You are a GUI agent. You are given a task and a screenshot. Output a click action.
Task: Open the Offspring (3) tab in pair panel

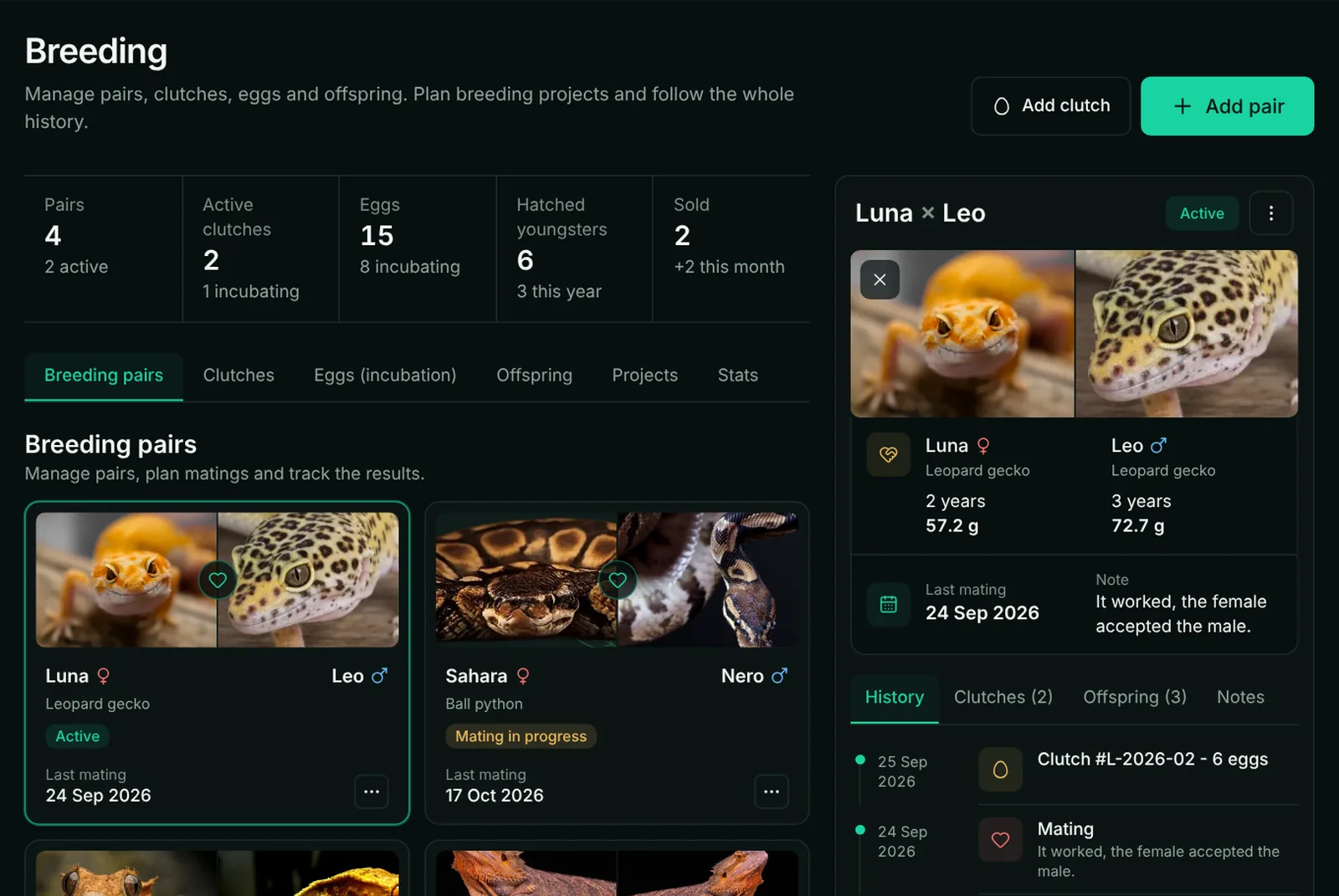click(1135, 698)
